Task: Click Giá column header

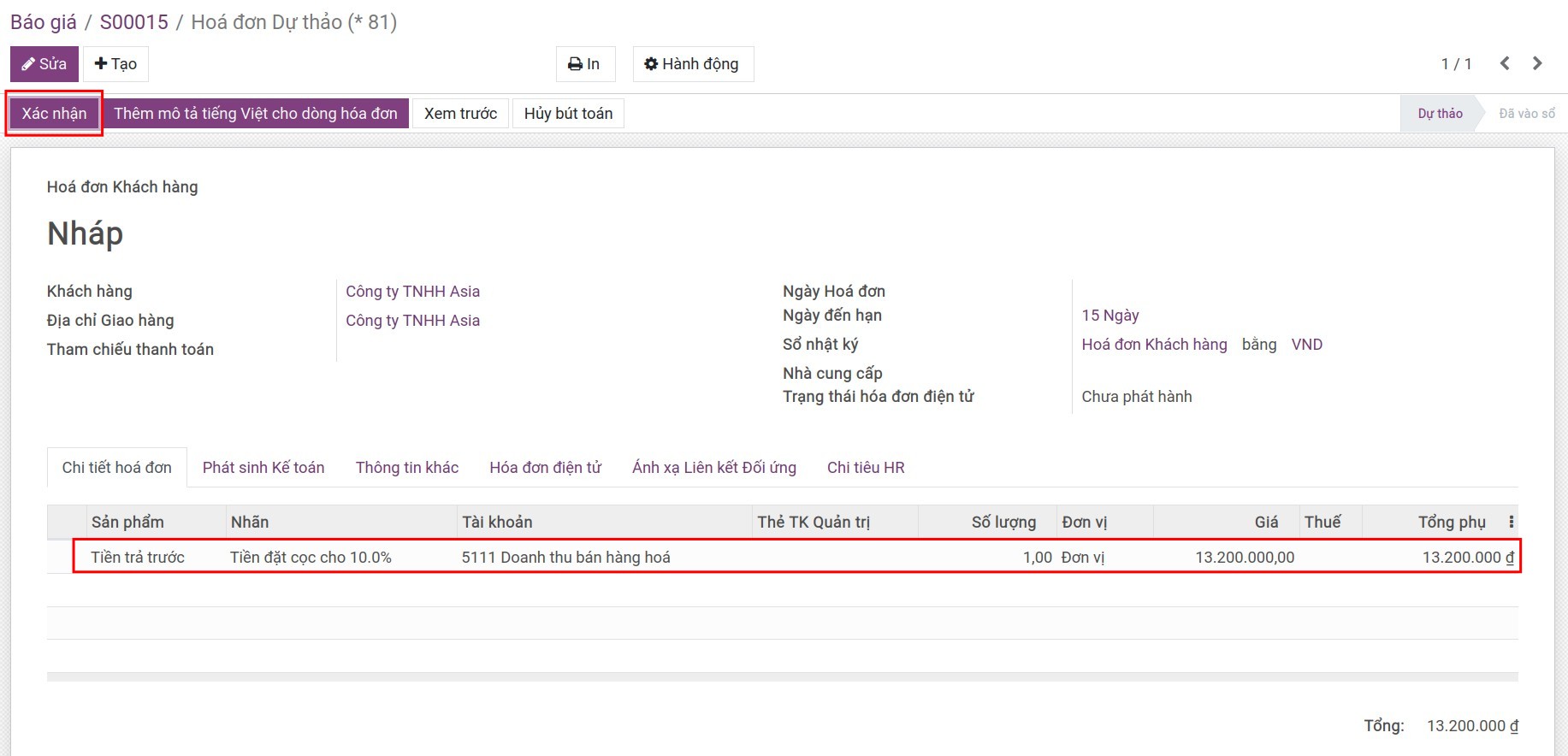Action: click(x=1226, y=522)
